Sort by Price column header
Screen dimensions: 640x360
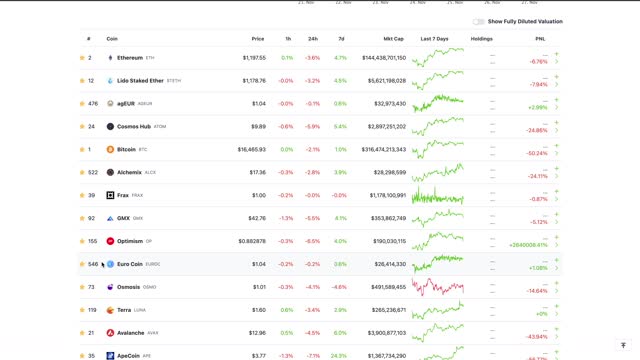(258, 39)
